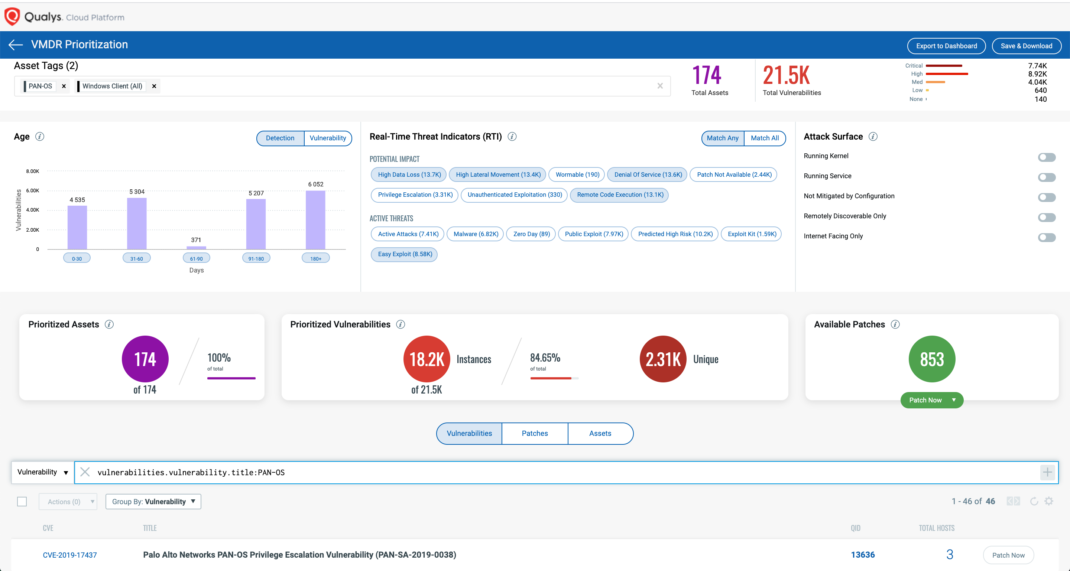Click the red 18.2K instances circle
1070x571 pixels.
pyautogui.click(x=426, y=359)
